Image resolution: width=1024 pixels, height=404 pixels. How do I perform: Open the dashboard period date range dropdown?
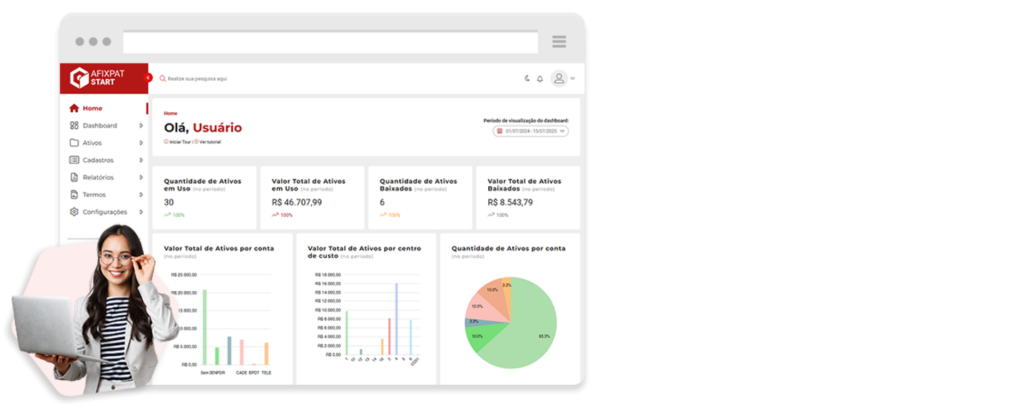click(x=531, y=131)
